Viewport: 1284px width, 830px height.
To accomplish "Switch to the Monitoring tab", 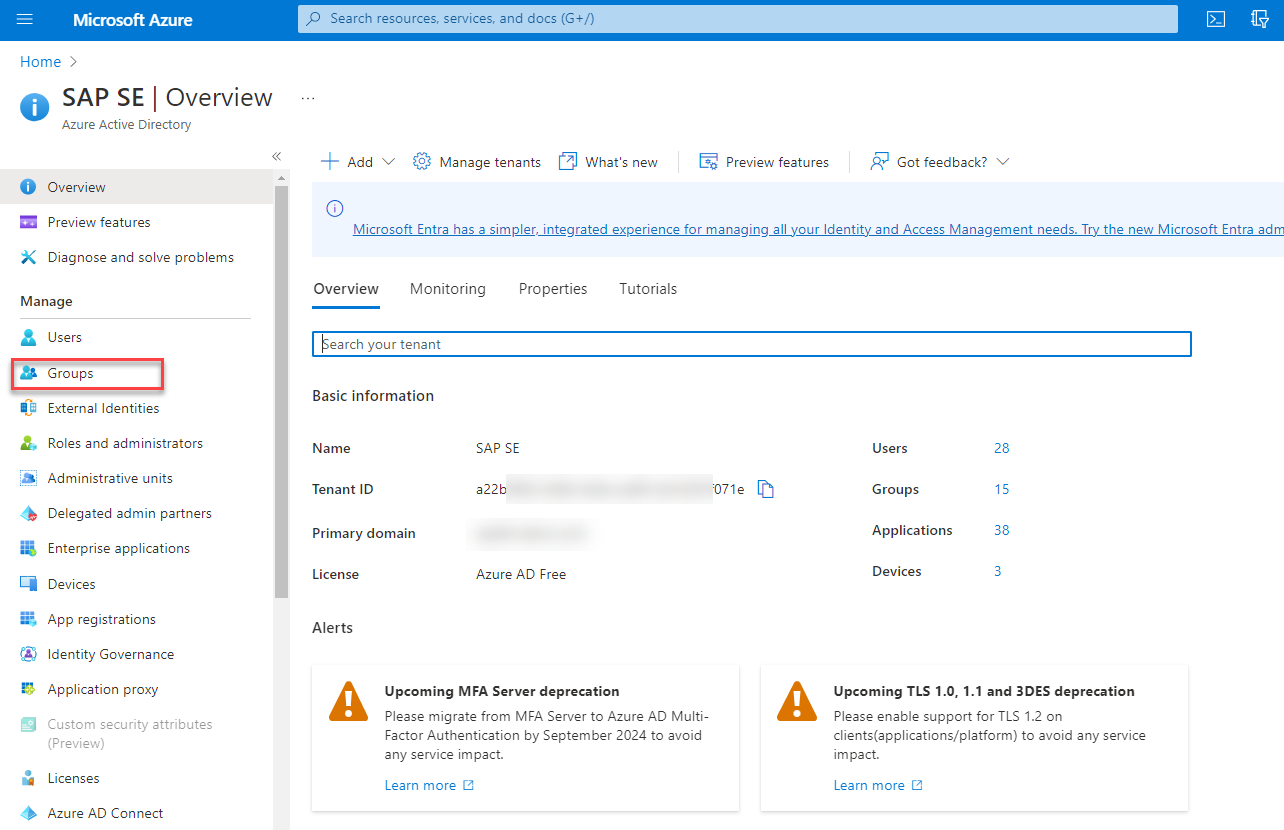I will pos(448,289).
